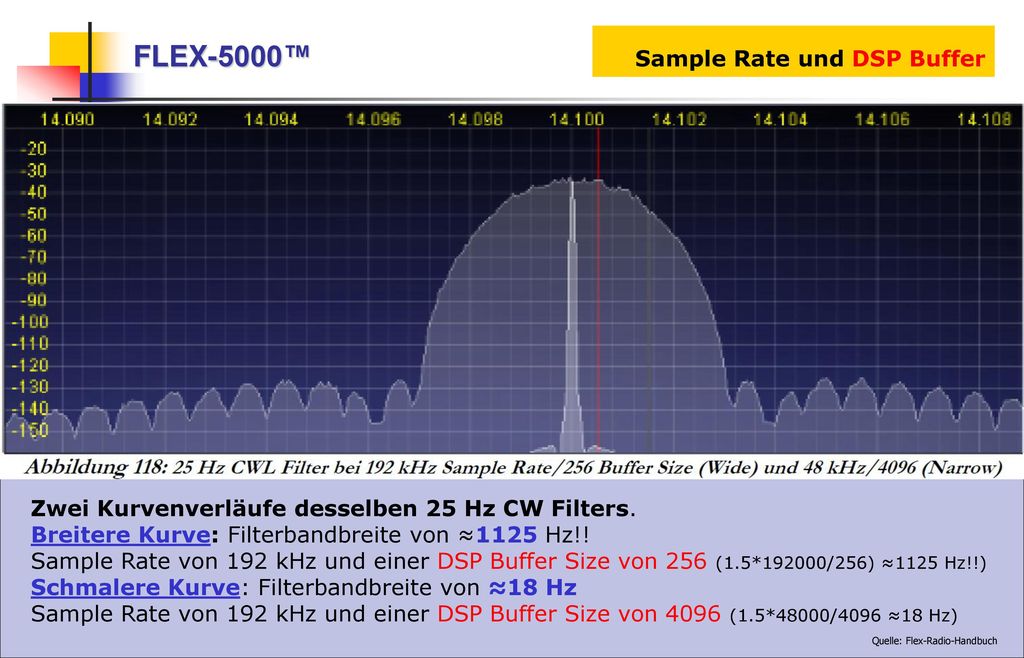This screenshot has height=658, width=1024.
Task: Click the -40 dB scale label
Action: click(33, 192)
